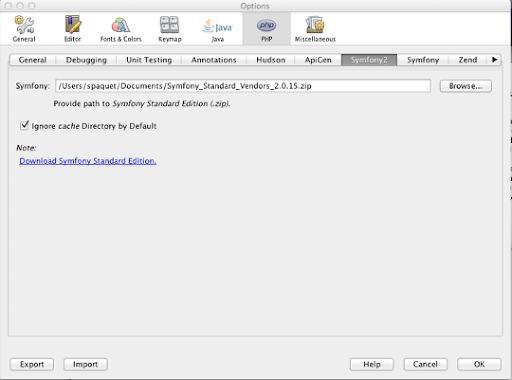
Task: Open Download Symfony Standard Edition link
Action: point(88,161)
